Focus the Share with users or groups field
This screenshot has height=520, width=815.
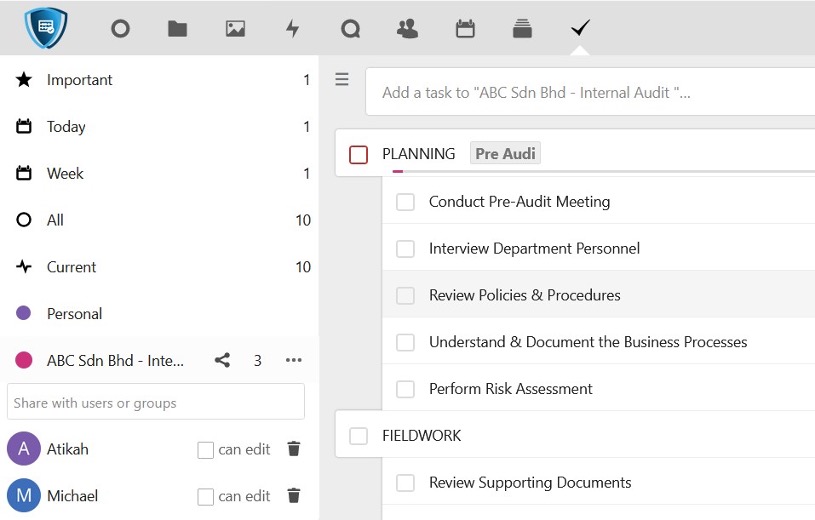click(156, 403)
